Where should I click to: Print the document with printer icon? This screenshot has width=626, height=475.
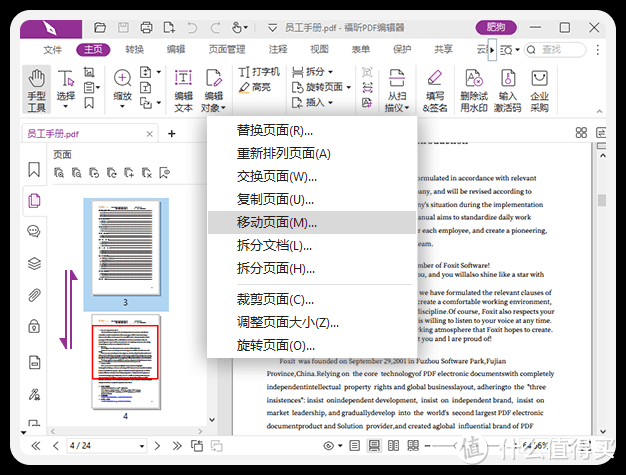tap(146, 28)
